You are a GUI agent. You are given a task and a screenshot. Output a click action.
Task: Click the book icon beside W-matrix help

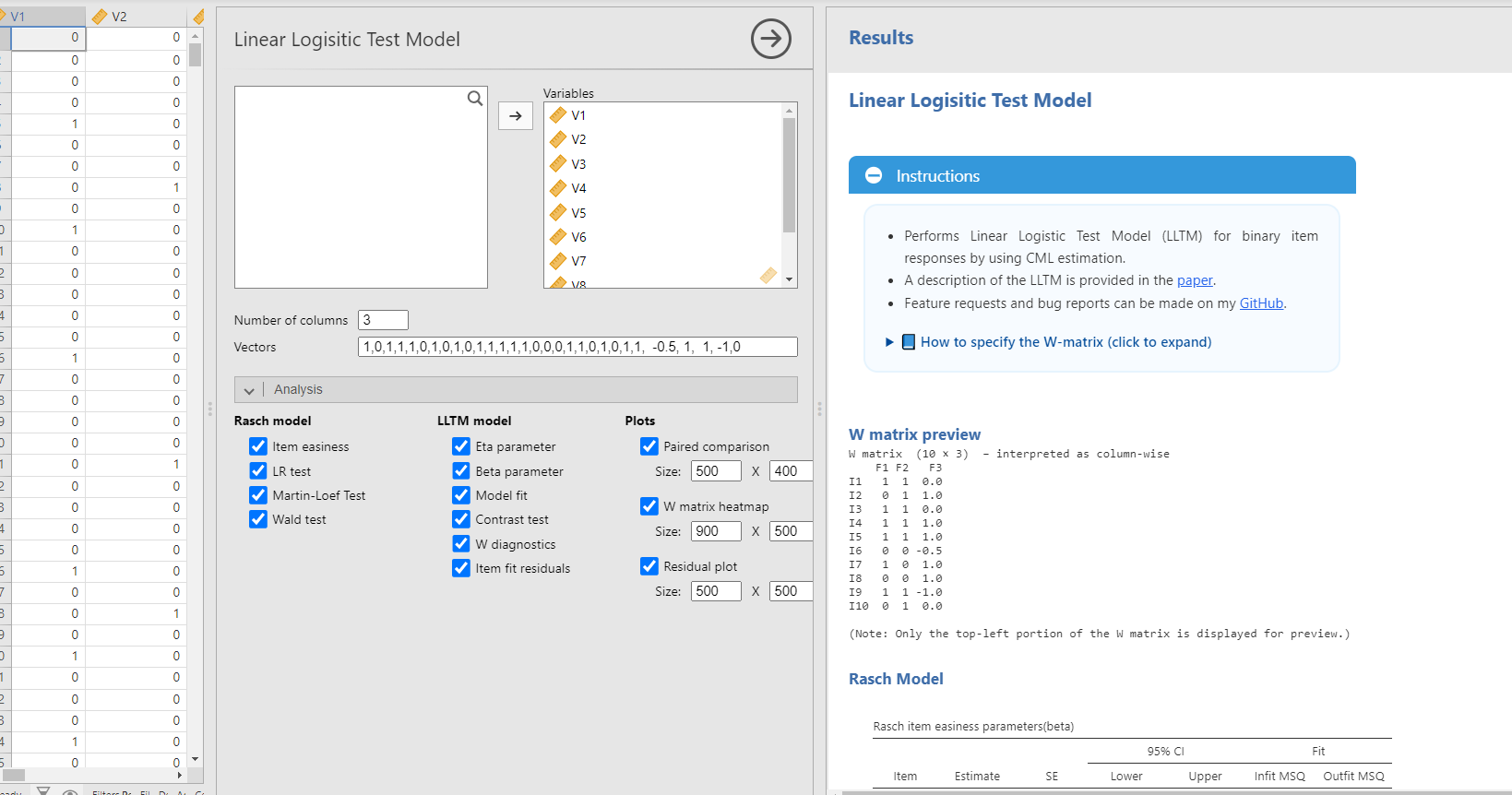(909, 342)
